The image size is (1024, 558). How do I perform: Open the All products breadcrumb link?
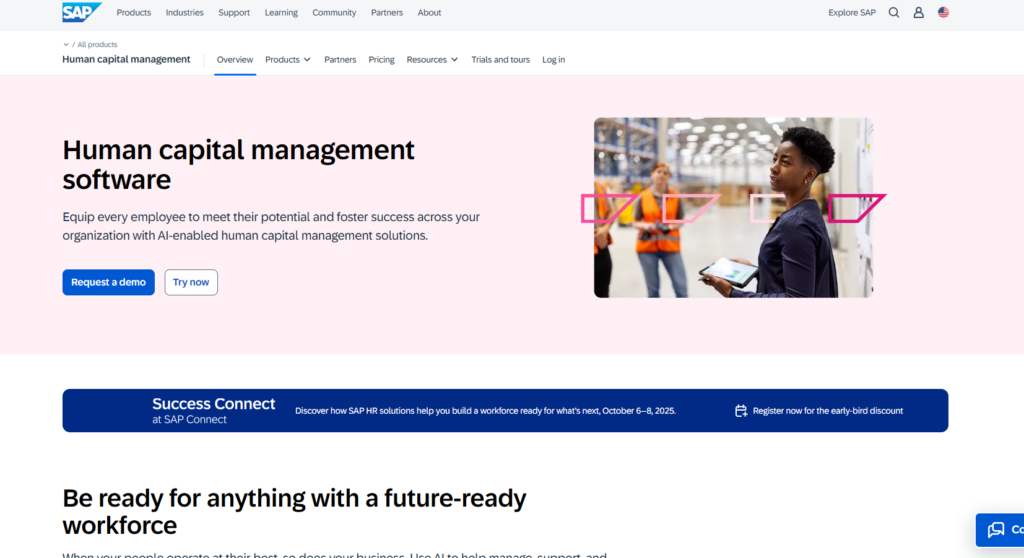point(97,45)
